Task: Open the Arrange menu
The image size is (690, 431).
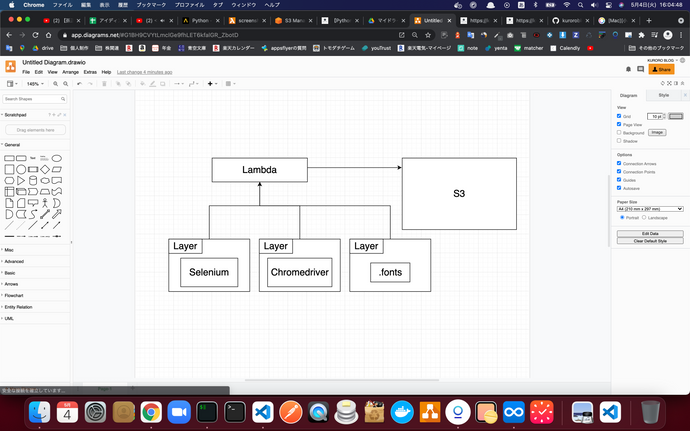Action: click(70, 72)
